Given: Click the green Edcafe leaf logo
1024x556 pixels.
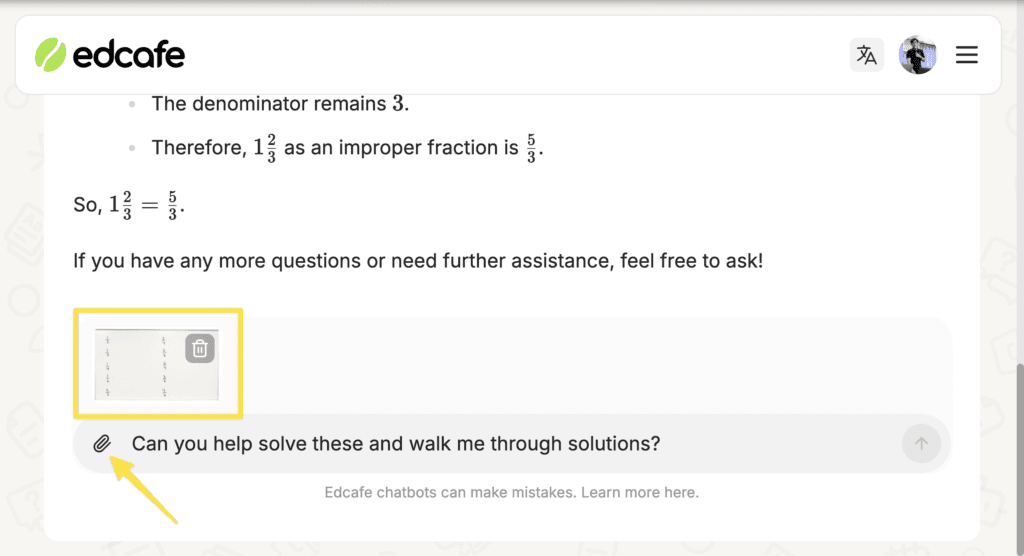Looking at the screenshot, I should pyautogui.click(x=50, y=55).
